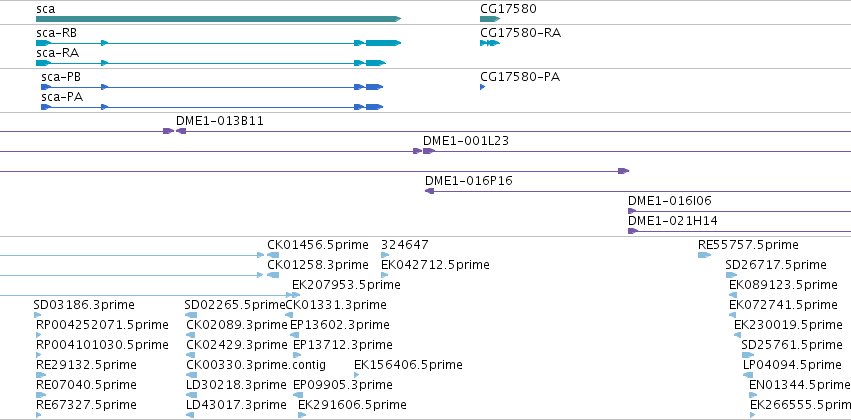The image size is (851, 420).
Task: Click the RE55757.5prime EST marker
Action: [x=704, y=255]
